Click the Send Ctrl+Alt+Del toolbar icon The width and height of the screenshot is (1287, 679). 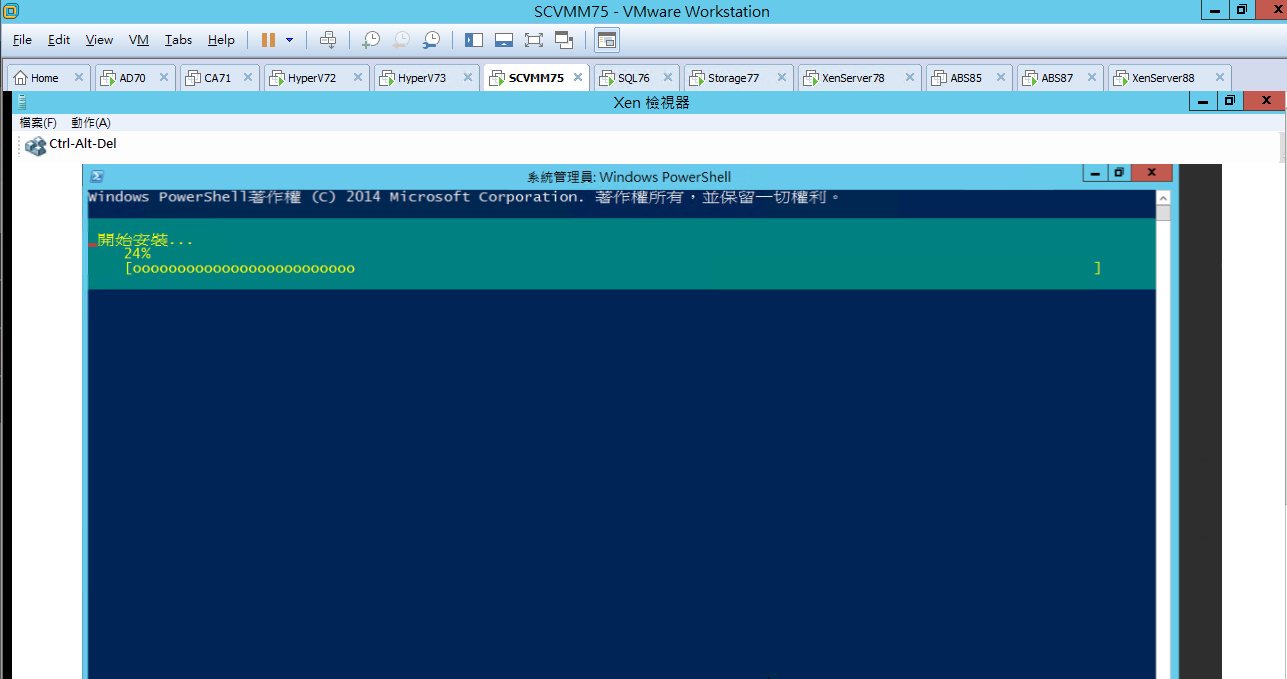pos(328,40)
